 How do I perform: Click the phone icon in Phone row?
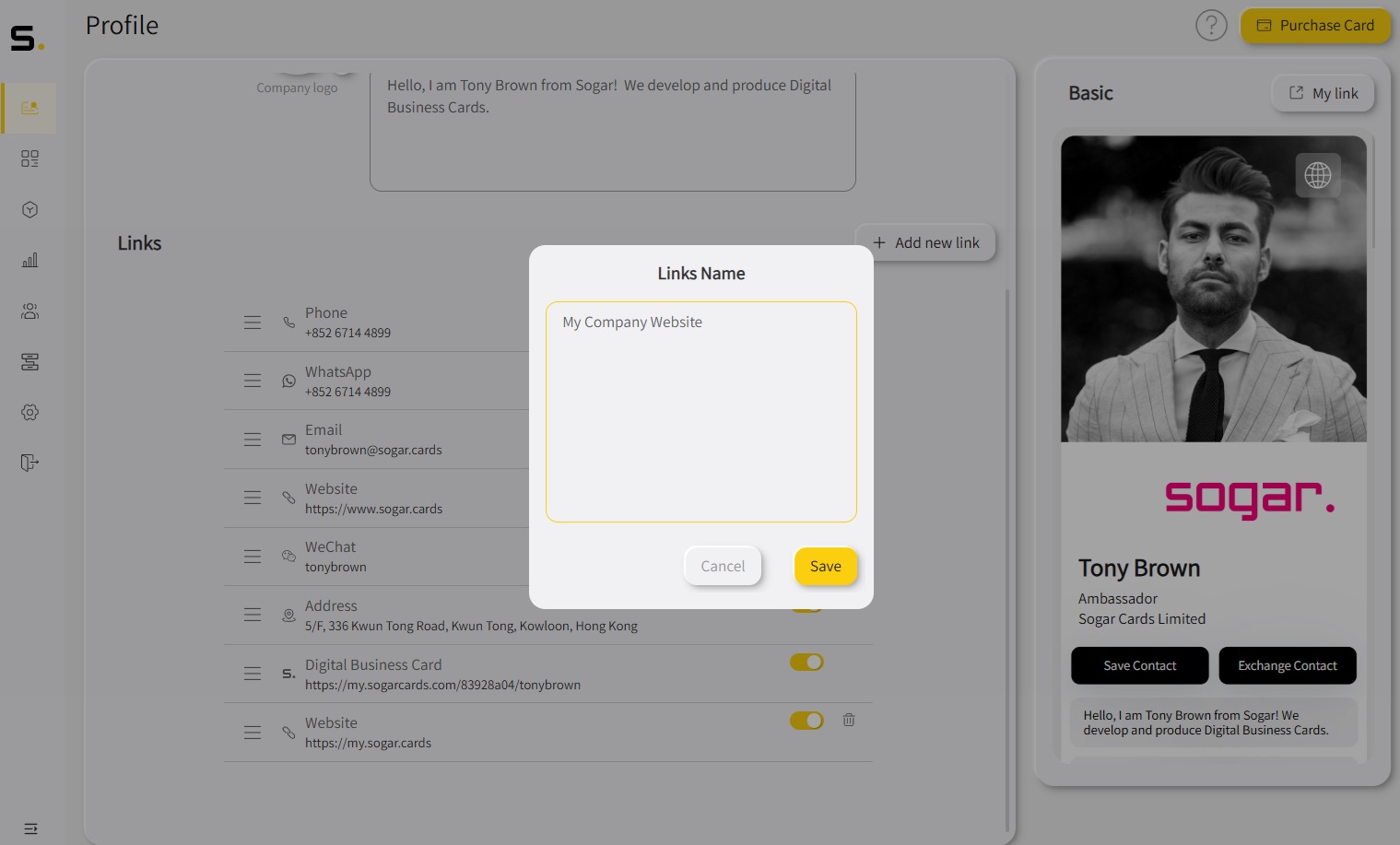tap(288, 323)
